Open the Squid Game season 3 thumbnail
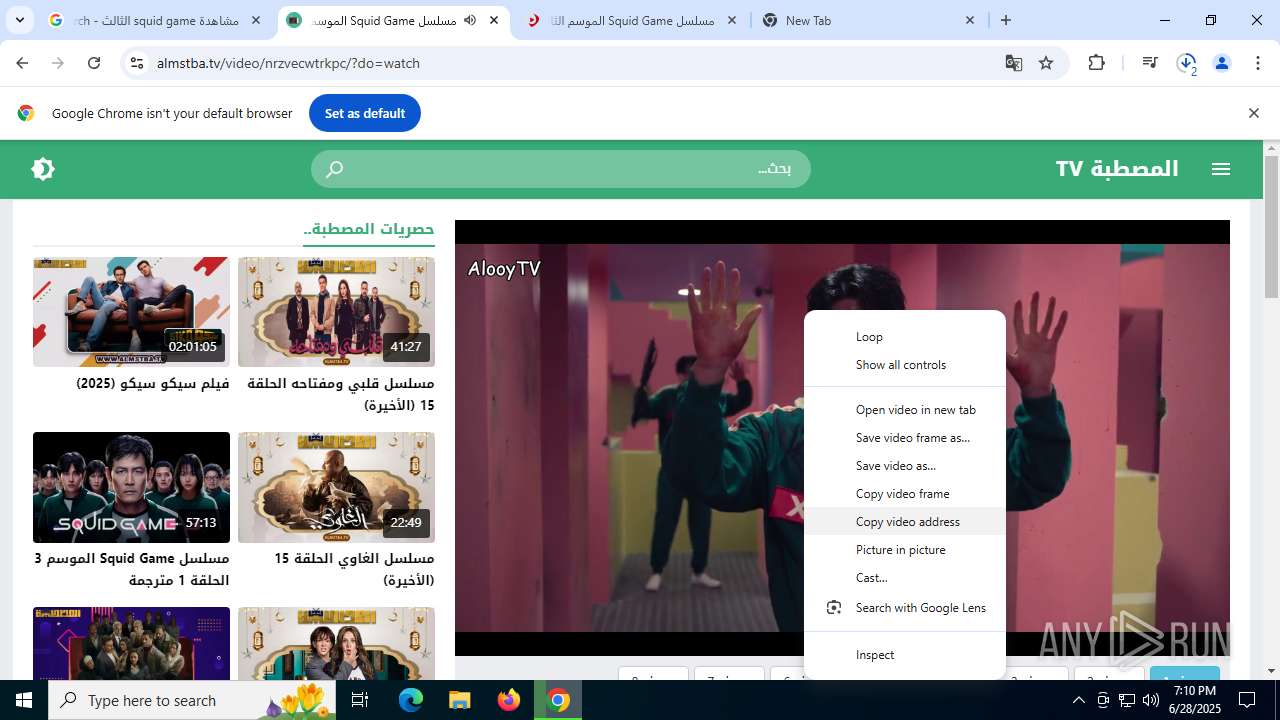1280x720 pixels. coord(131,487)
